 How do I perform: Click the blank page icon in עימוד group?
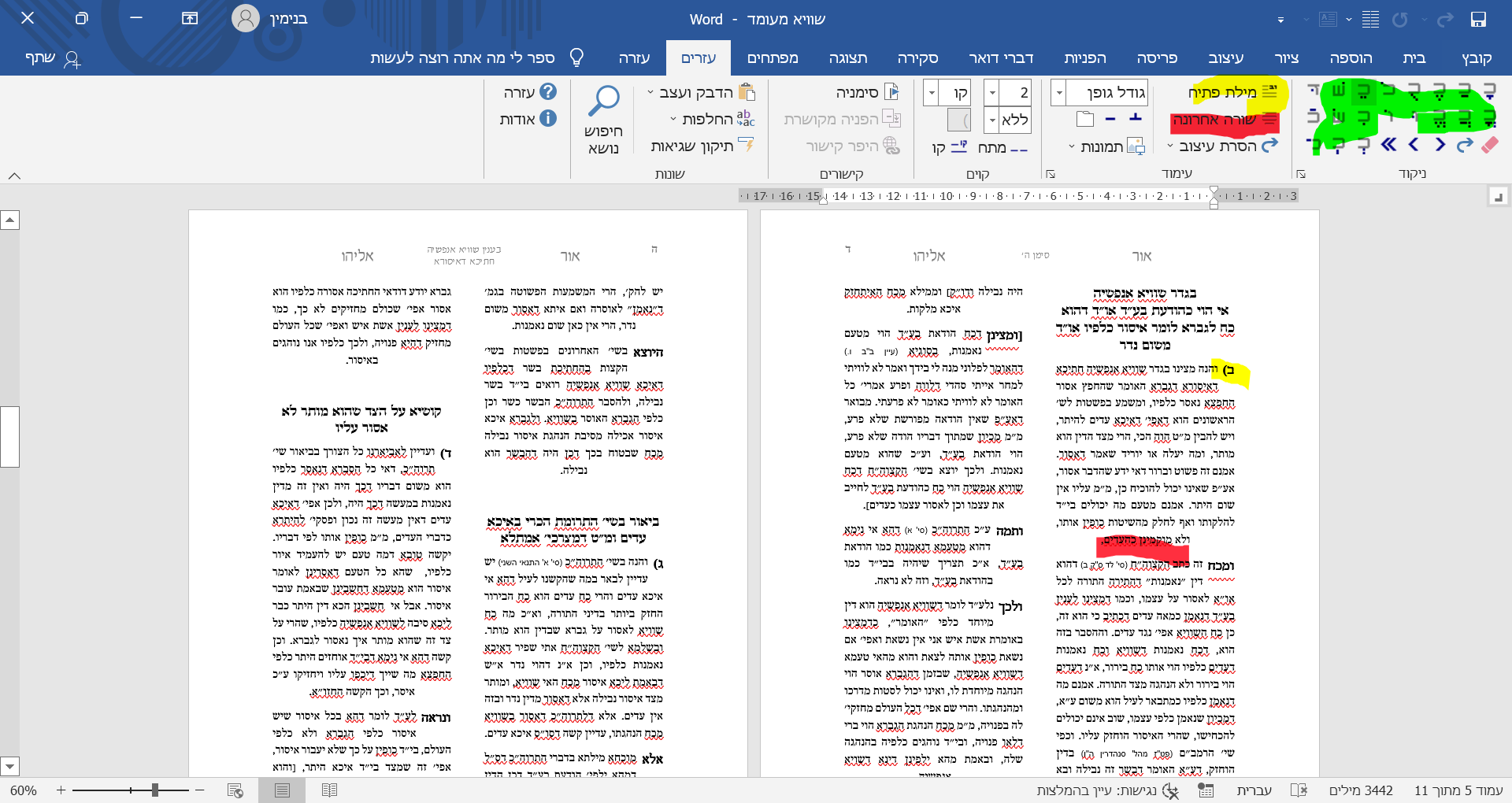tap(1085, 119)
